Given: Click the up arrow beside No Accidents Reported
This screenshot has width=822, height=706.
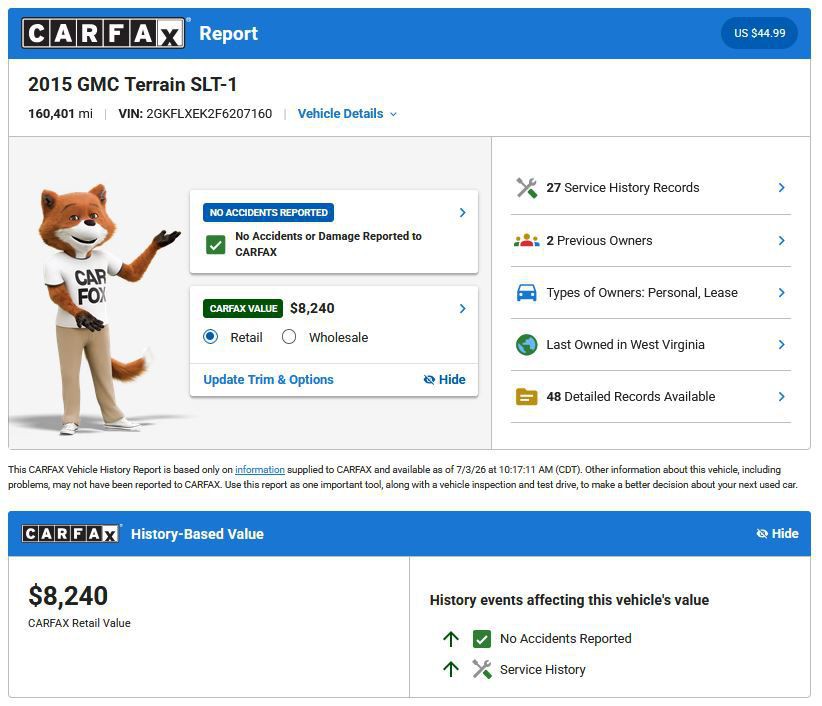Looking at the screenshot, I should (x=451, y=638).
